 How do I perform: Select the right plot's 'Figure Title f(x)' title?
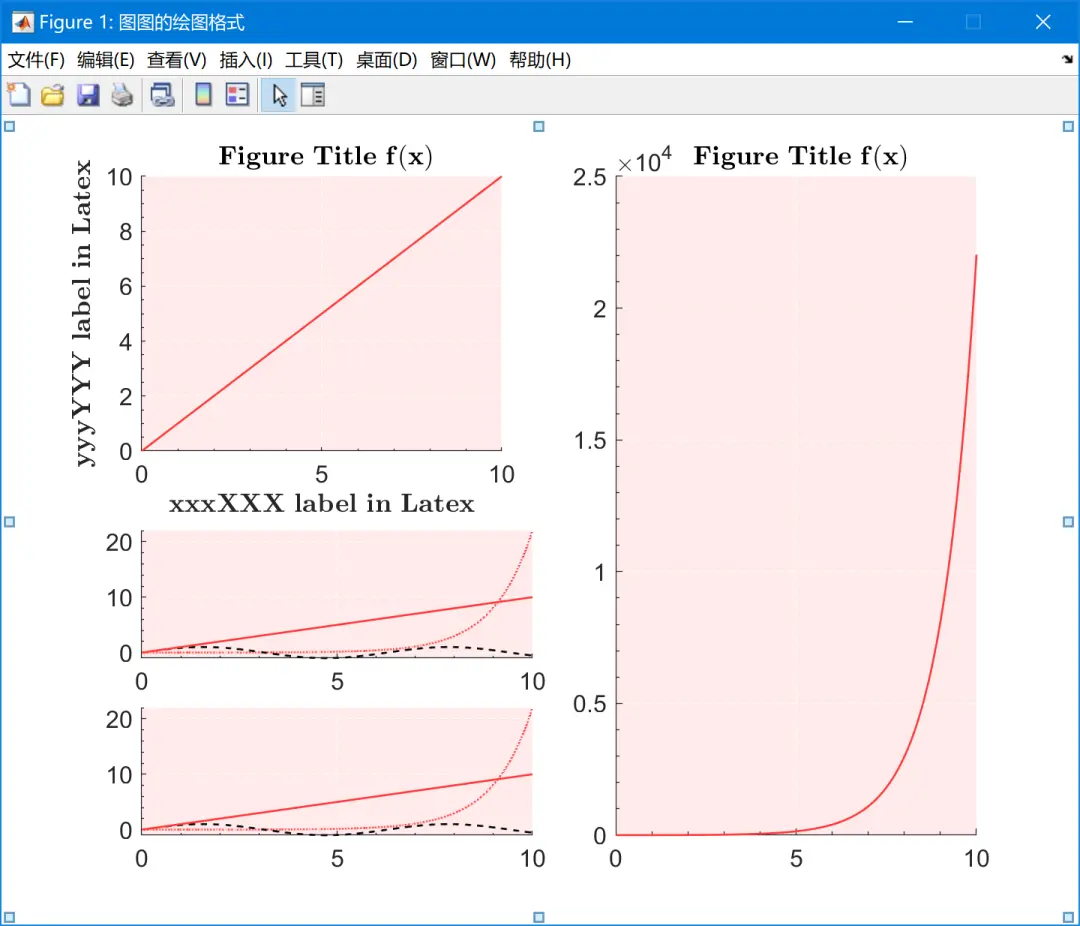click(x=800, y=156)
